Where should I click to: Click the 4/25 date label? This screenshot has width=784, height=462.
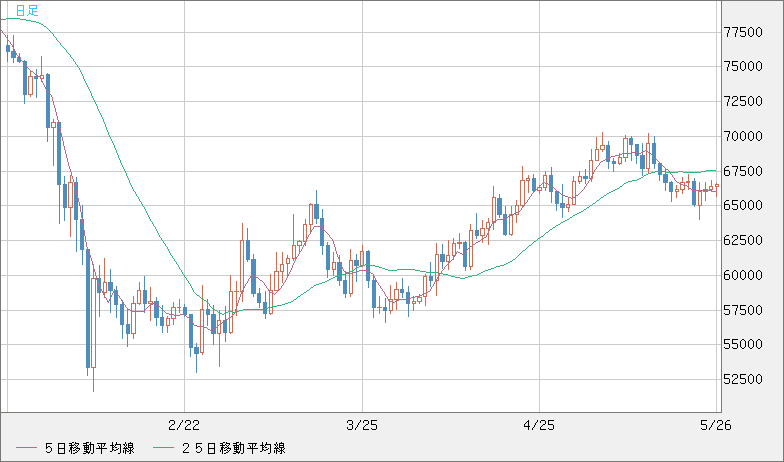(x=539, y=426)
